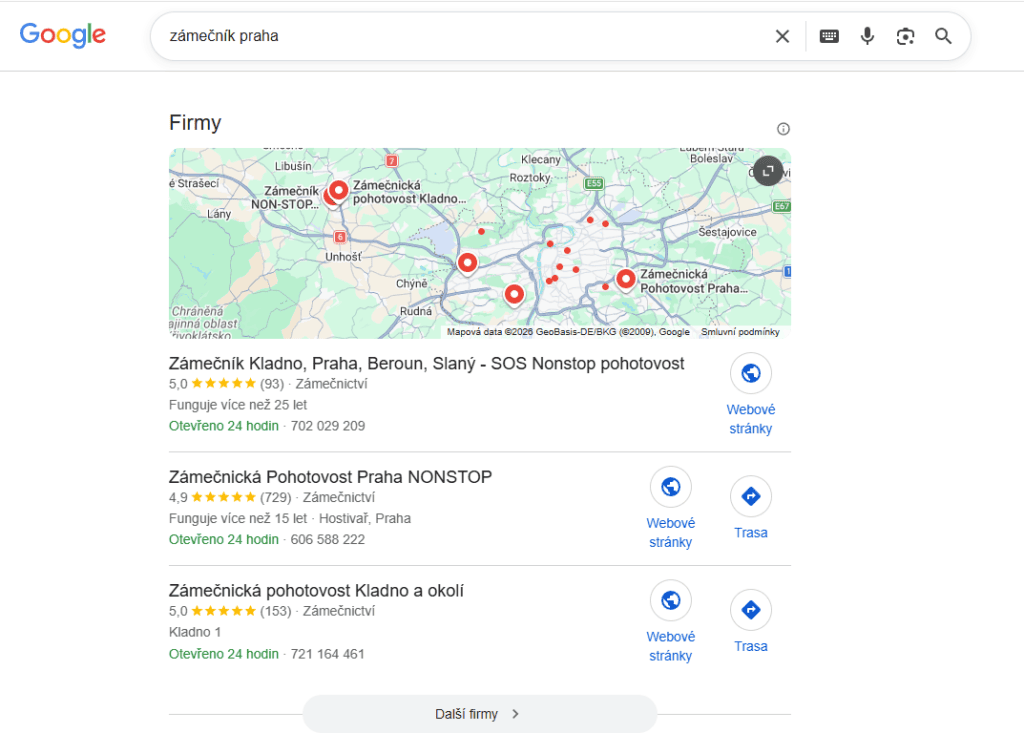This screenshot has width=1024, height=733.
Task: Click the magnifying glass search button
Action: pyautogui.click(x=942, y=36)
